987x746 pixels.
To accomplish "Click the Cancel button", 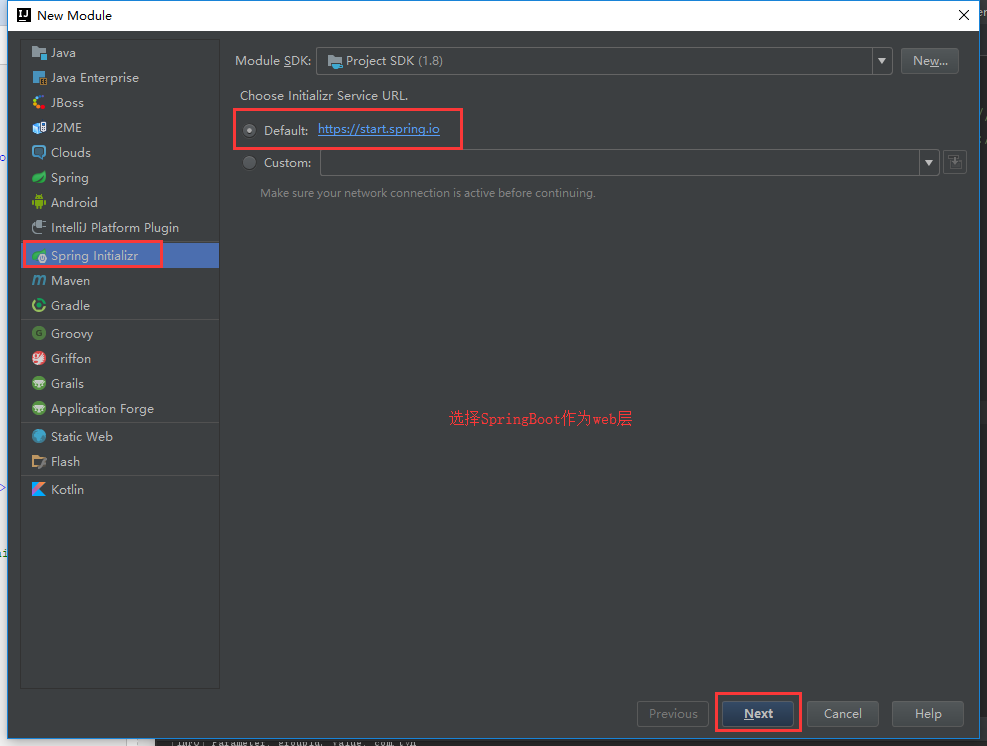I will click(842, 713).
